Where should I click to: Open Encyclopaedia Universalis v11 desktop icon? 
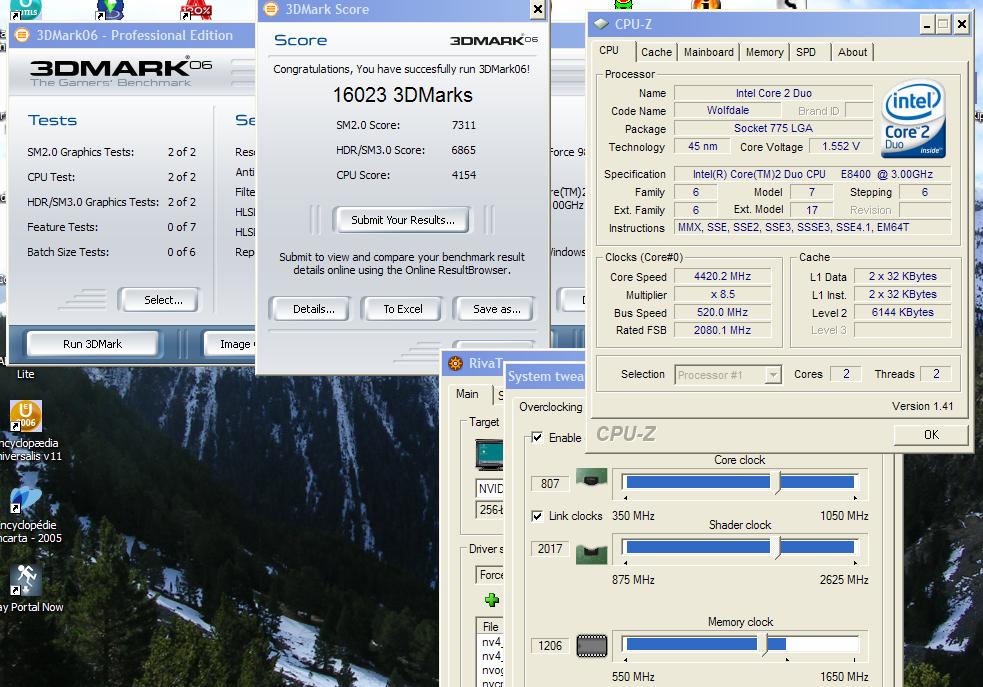tap(26, 416)
